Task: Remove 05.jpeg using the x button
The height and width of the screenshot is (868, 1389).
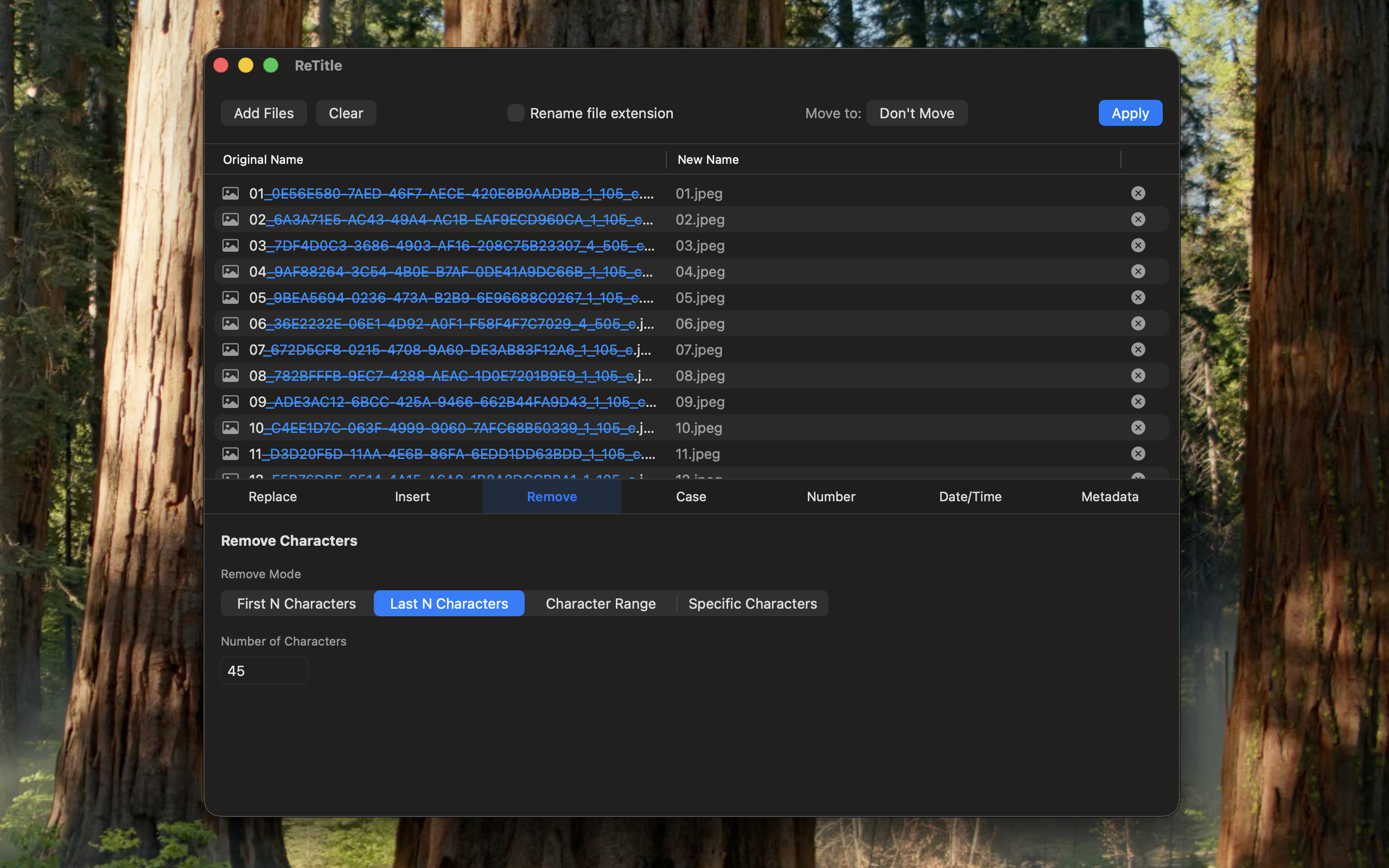Action: (1138, 297)
